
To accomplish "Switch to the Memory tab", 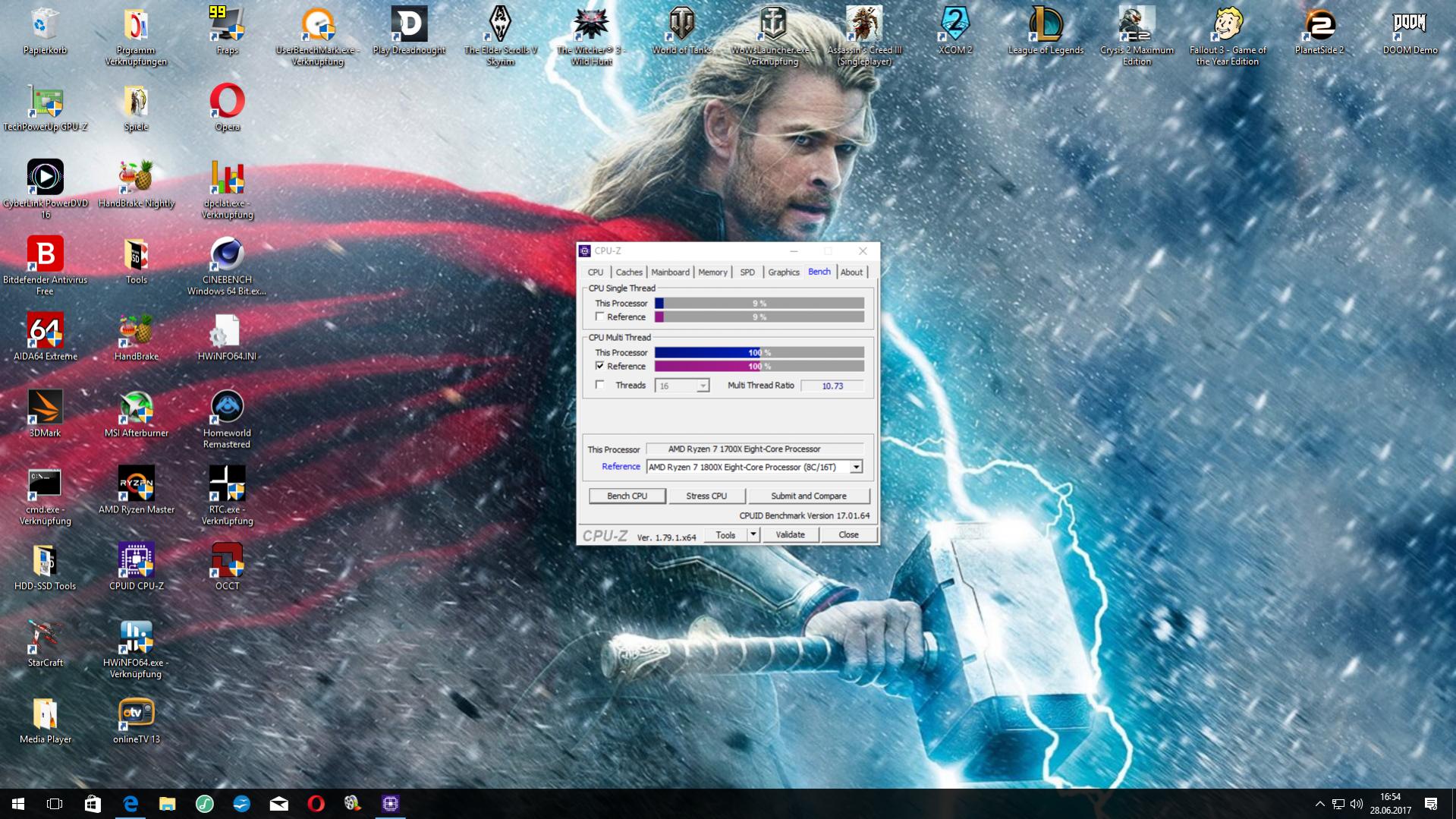I will tap(712, 272).
